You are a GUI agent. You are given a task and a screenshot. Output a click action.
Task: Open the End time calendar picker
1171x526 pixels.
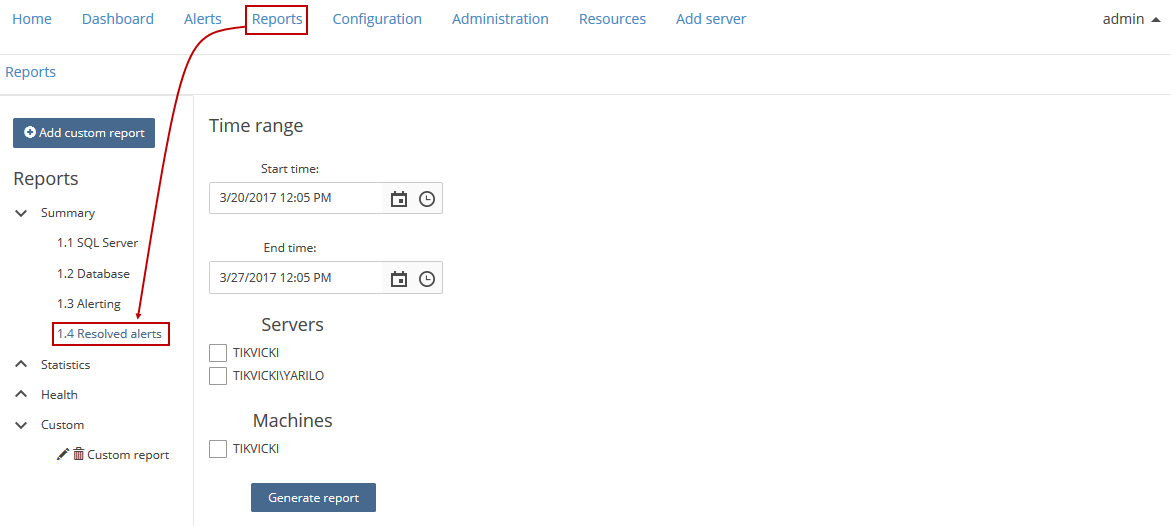click(400, 279)
